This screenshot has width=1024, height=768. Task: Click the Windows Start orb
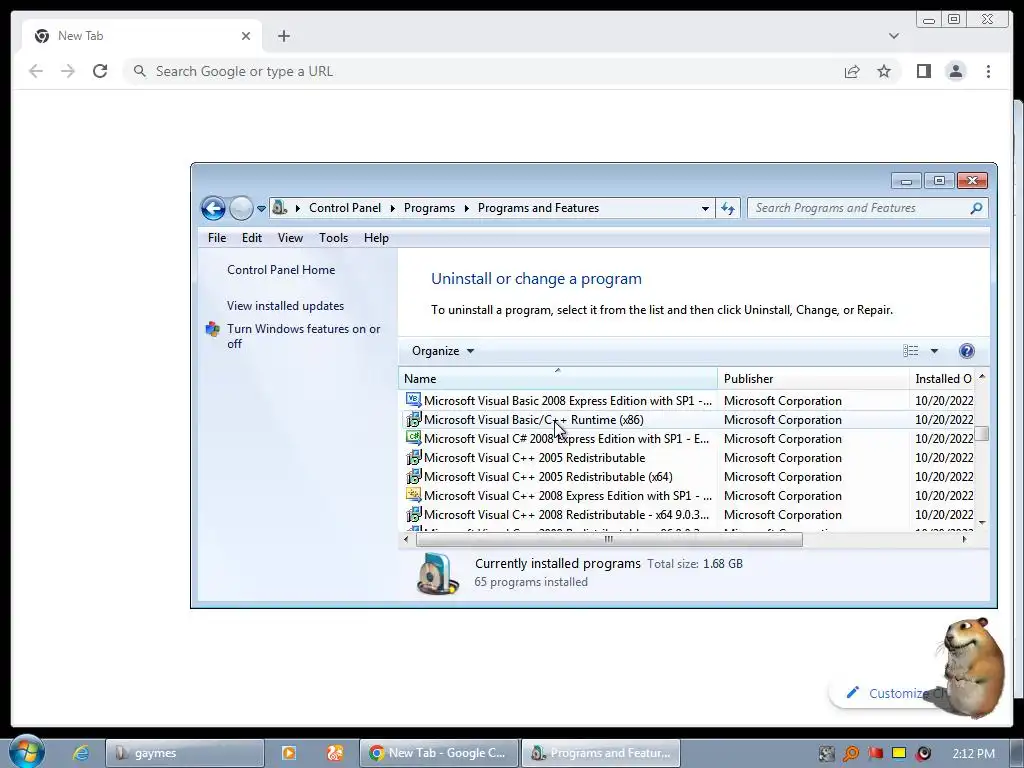pos(27,752)
